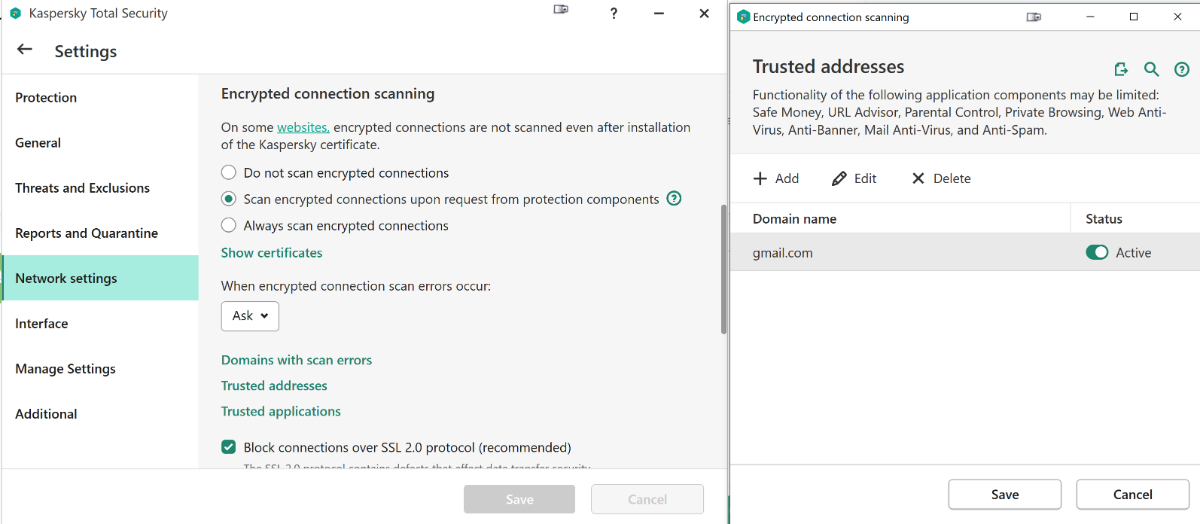This screenshot has width=1200, height=524.
Task: Open search in Trusted addresses window
Action: click(x=1151, y=69)
